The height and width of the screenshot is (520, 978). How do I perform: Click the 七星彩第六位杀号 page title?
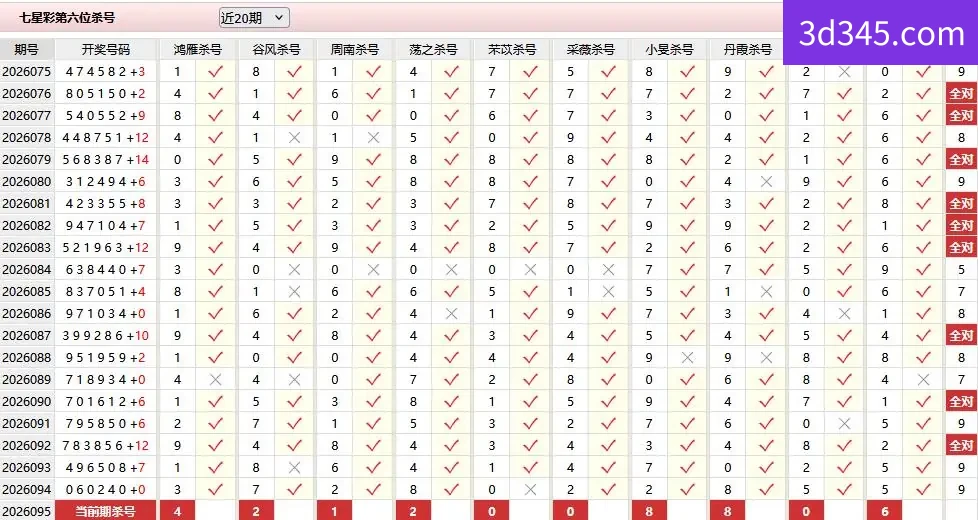[x=67, y=18]
